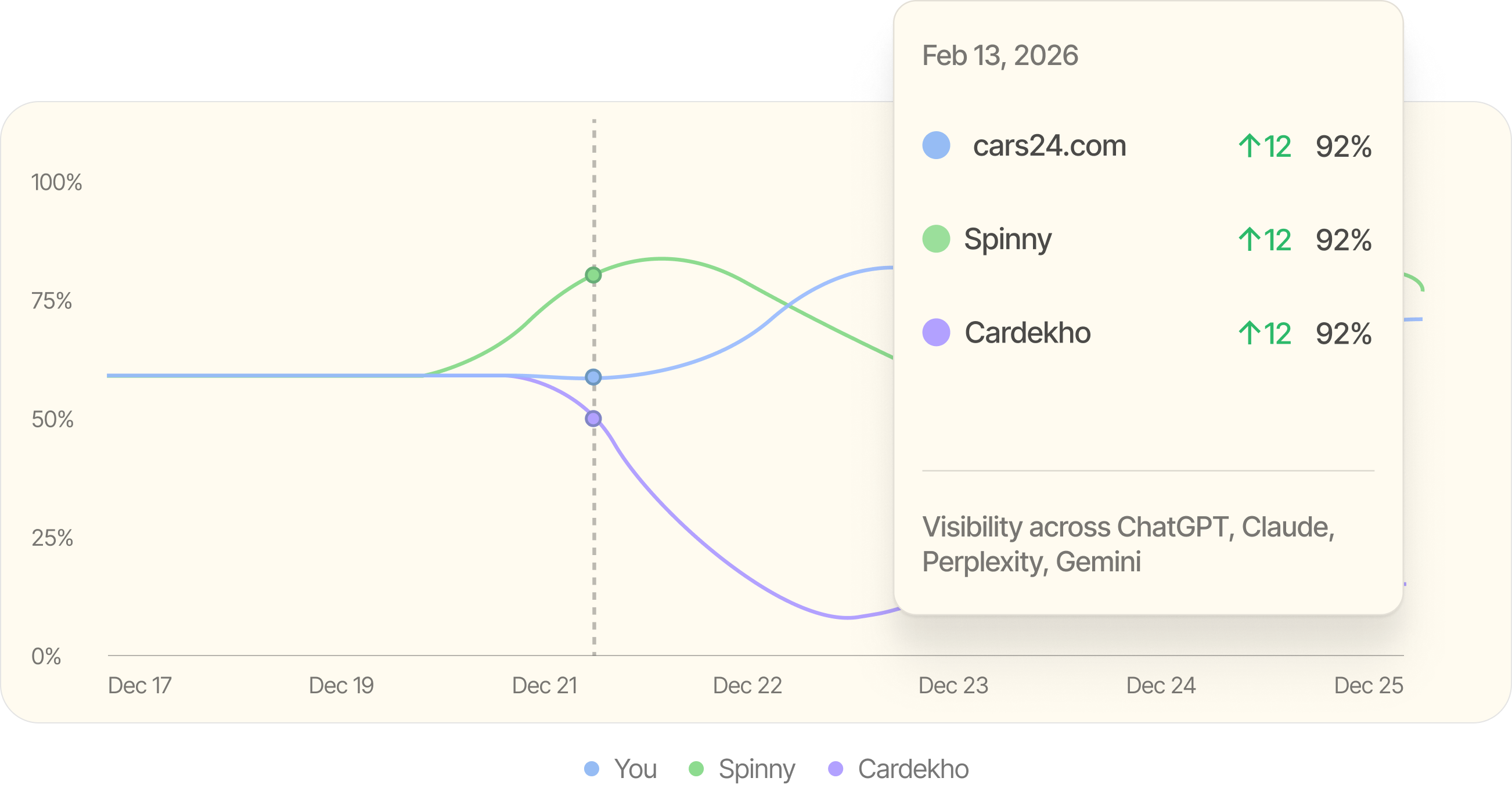This screenshot has height=785, width=1512.
Task: Click the visibility description text in tooltip
Action: 1127,543
